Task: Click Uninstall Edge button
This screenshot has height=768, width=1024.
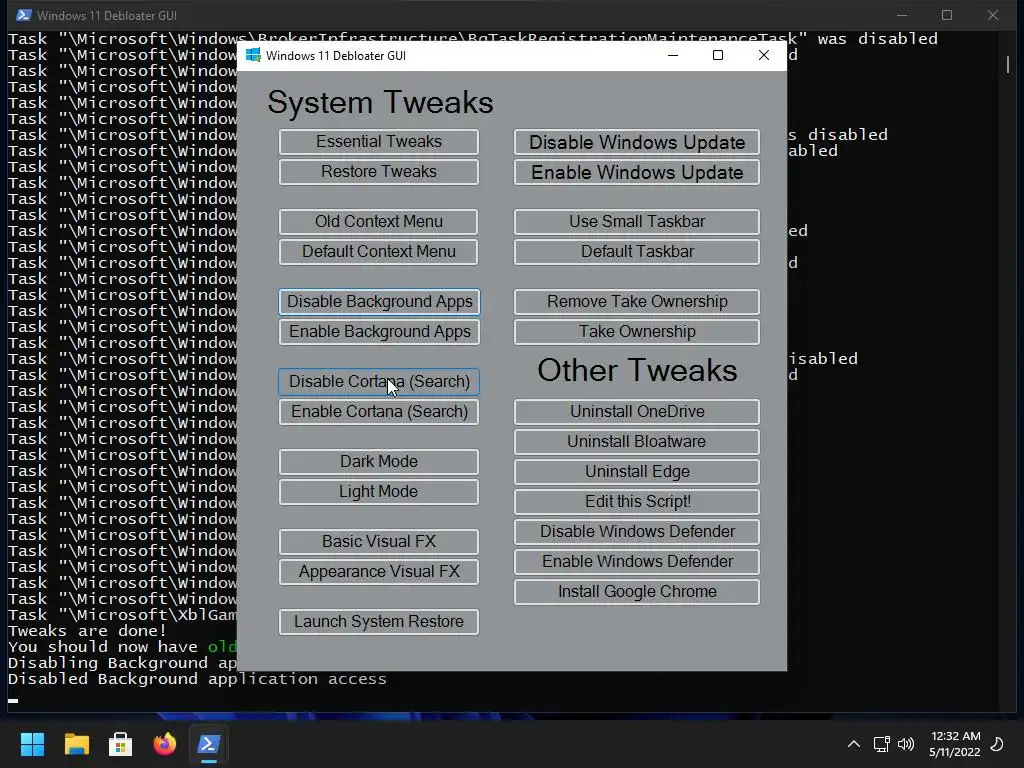Action: 637,472
